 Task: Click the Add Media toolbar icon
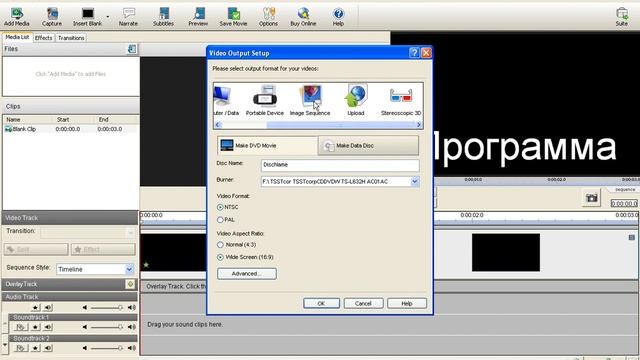click(17, 17)
